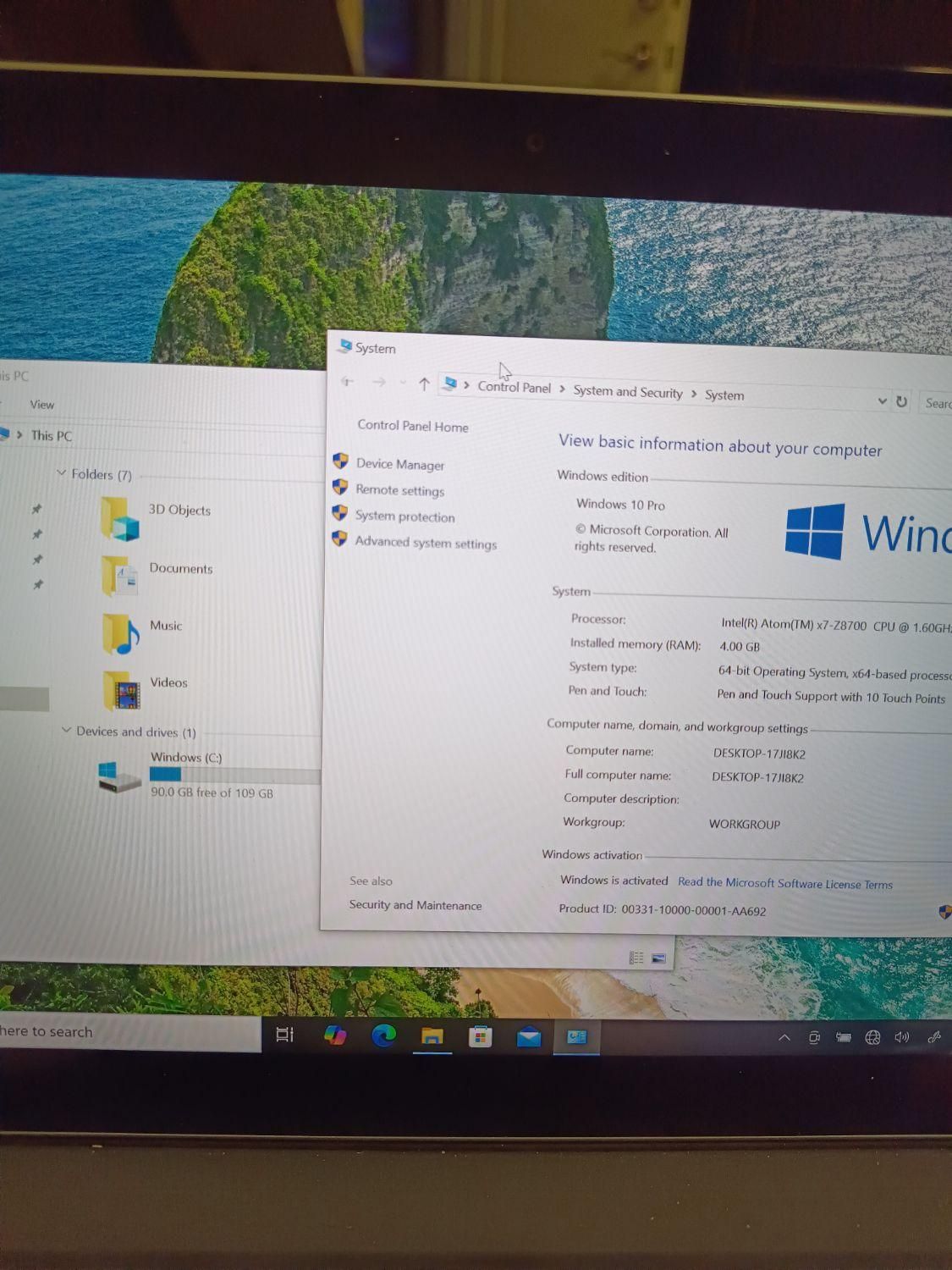Click Control Panel Home link

412,426
